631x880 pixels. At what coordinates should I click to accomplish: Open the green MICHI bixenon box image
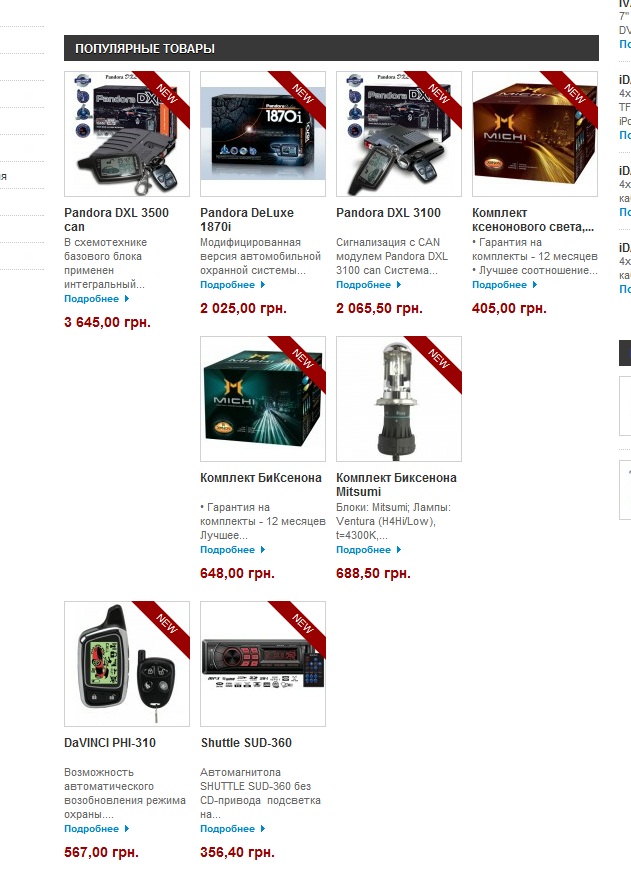(x=263, y=398)
